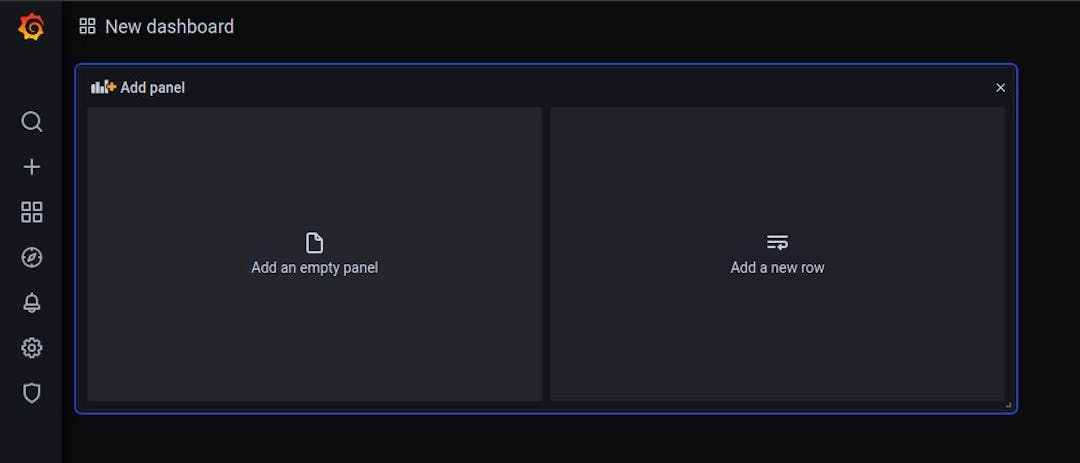
Task: Open the Explore compass icon
Action: 32,258
